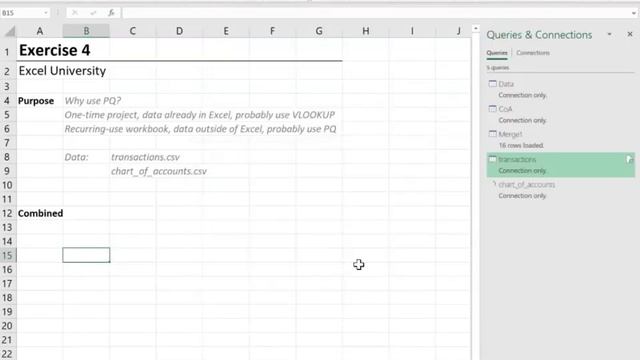Image resolution: width=640 pixels, height=360 pixels.
Task: Click the preview sheet icon on transactions row
Action: pyautogui.click(x=629, y=160)
